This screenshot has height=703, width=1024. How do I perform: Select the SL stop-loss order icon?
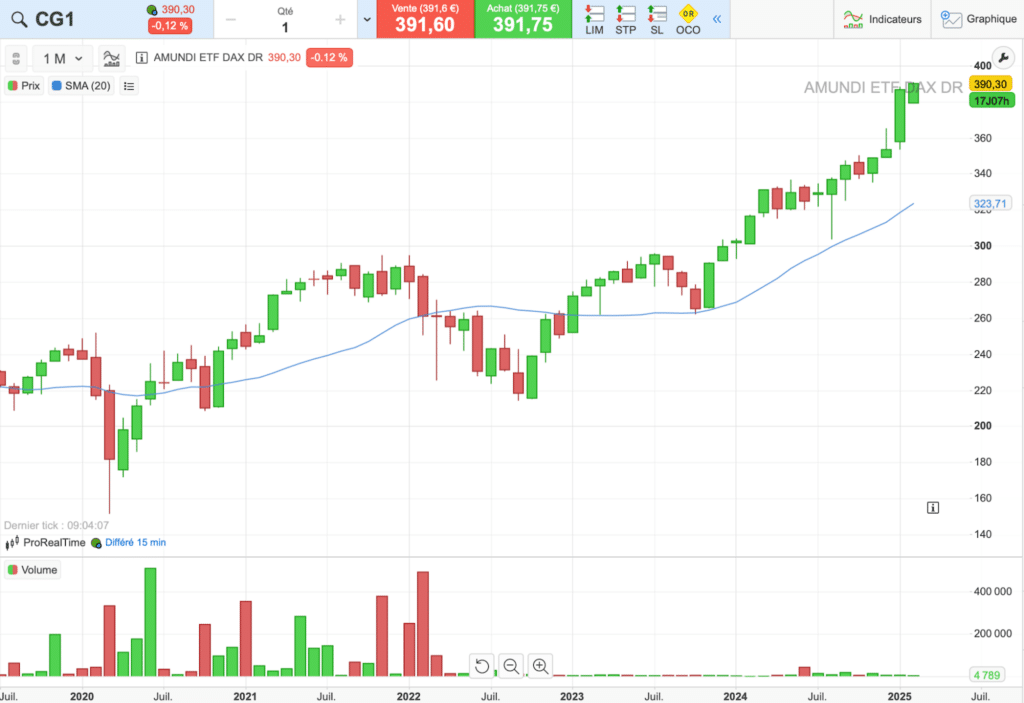tap(657, 19)
